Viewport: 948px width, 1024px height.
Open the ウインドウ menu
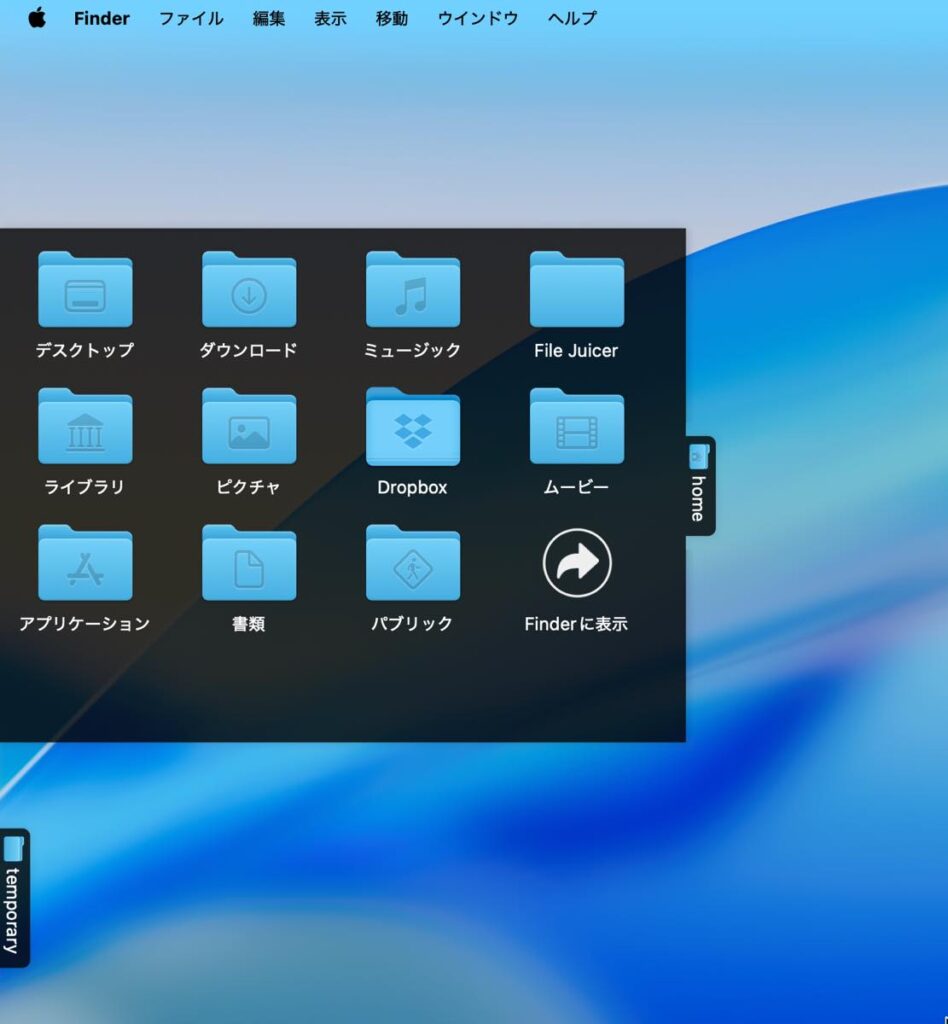[477, 18]
